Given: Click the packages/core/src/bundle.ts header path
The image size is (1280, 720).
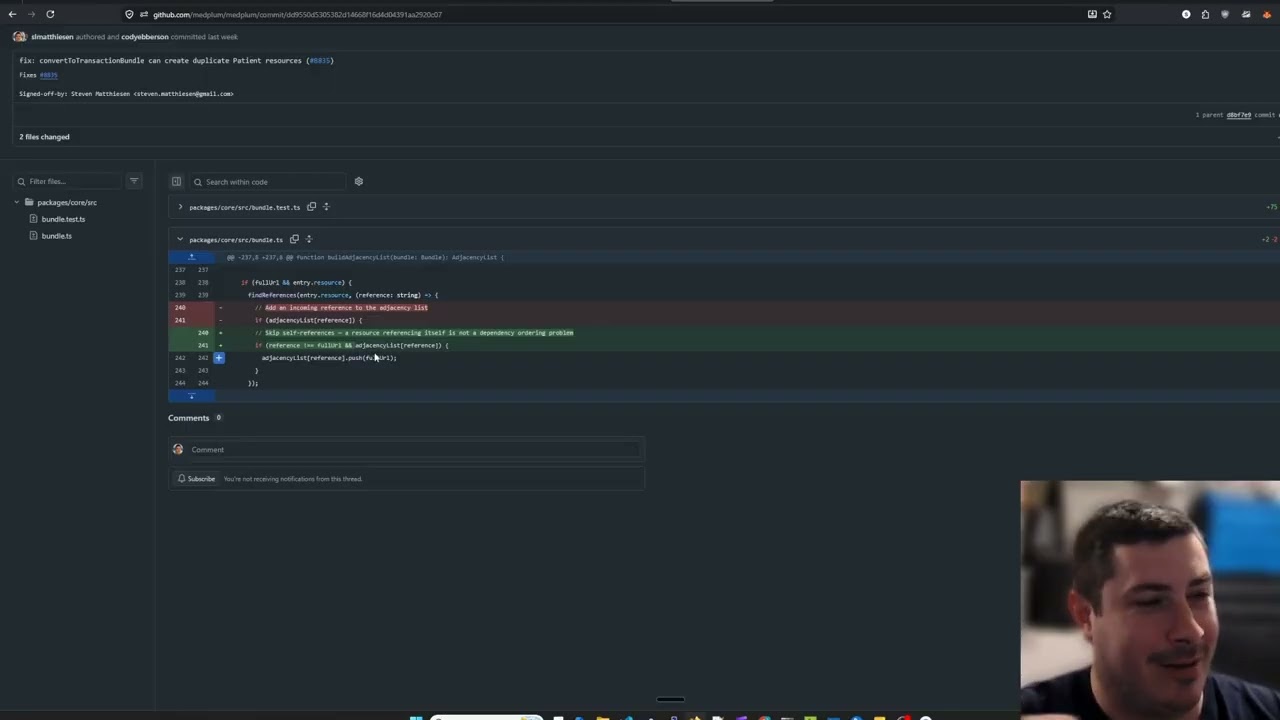Looking at the screenshot, I should [236, 240].
